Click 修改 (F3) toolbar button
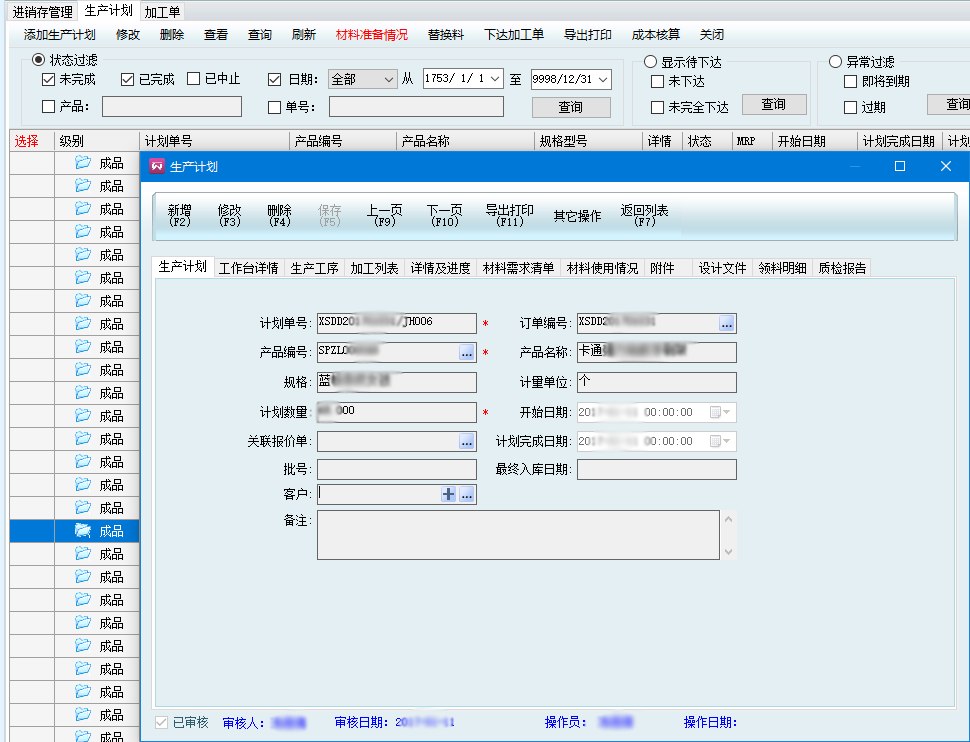 tap(230, 215)
